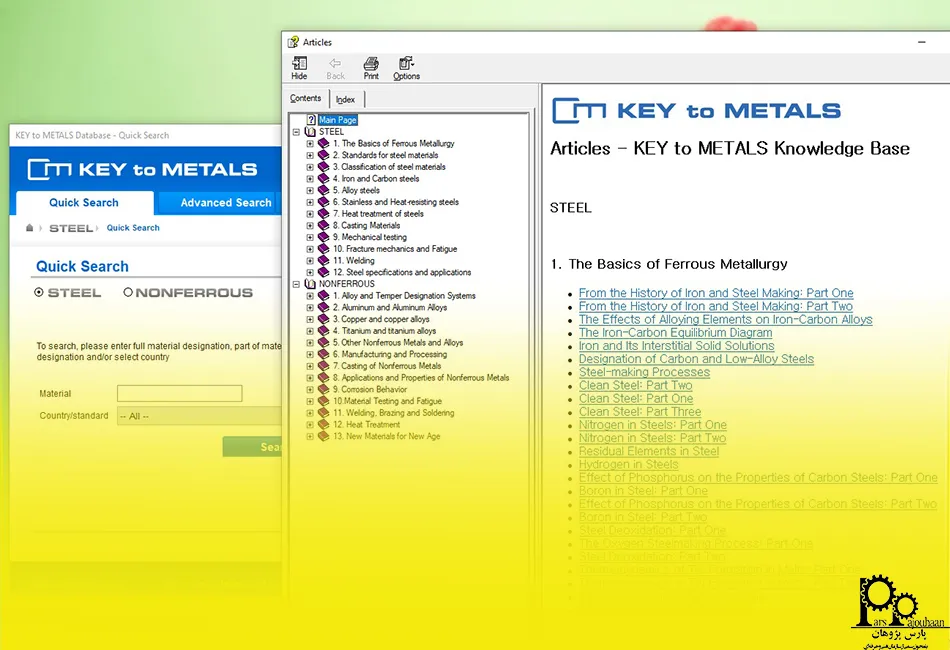Click the Articles window title icon

(x=293, y=42)
